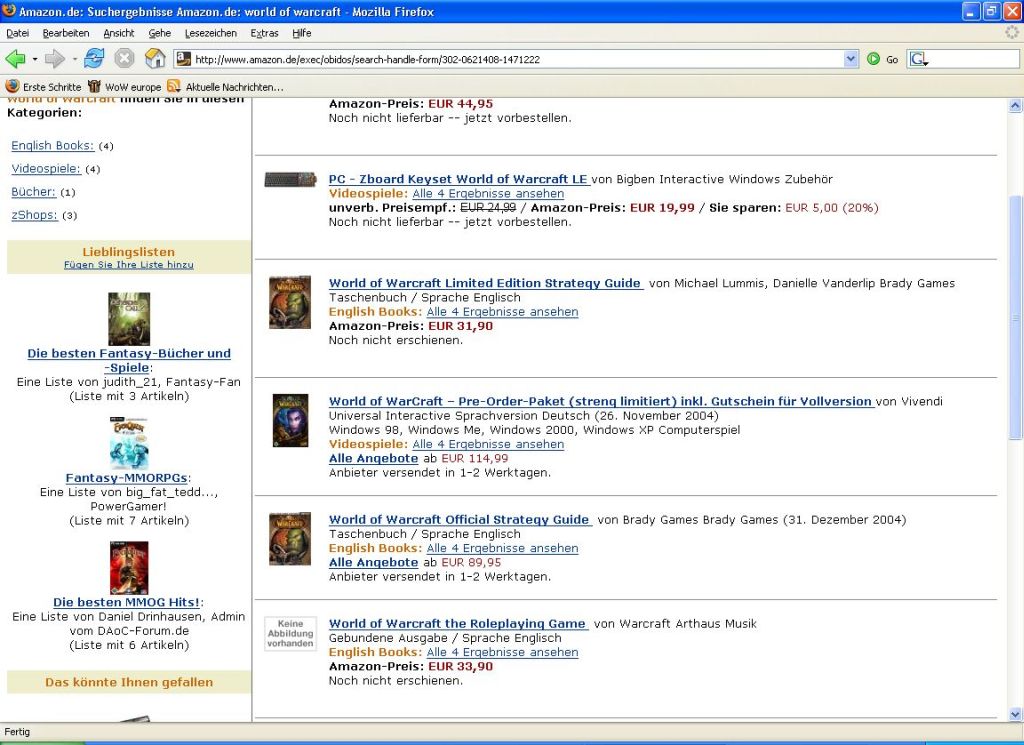Click the vertical scrollbar thumb
This screenshot has height=745, width=1024.
(1015, 318)
